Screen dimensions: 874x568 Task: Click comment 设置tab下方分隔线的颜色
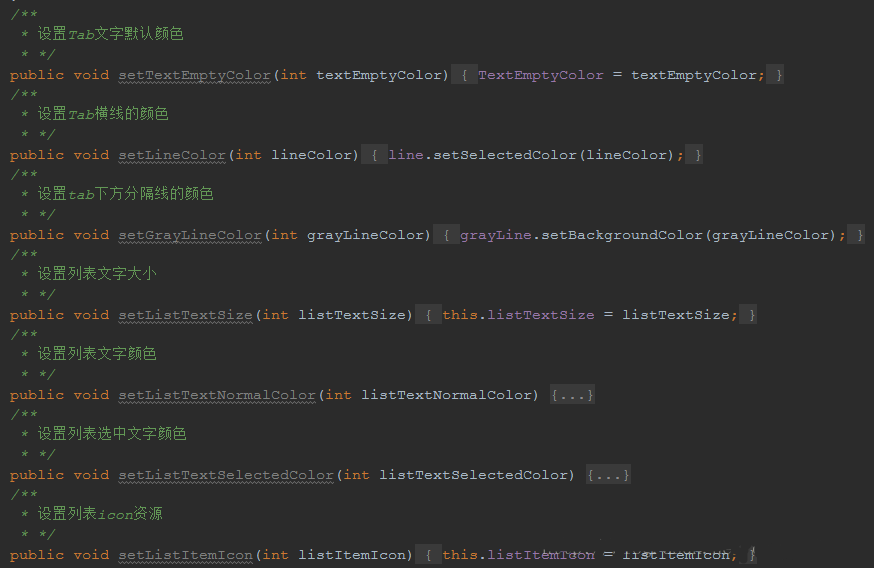pyautogui.click(x=125, y=194)
